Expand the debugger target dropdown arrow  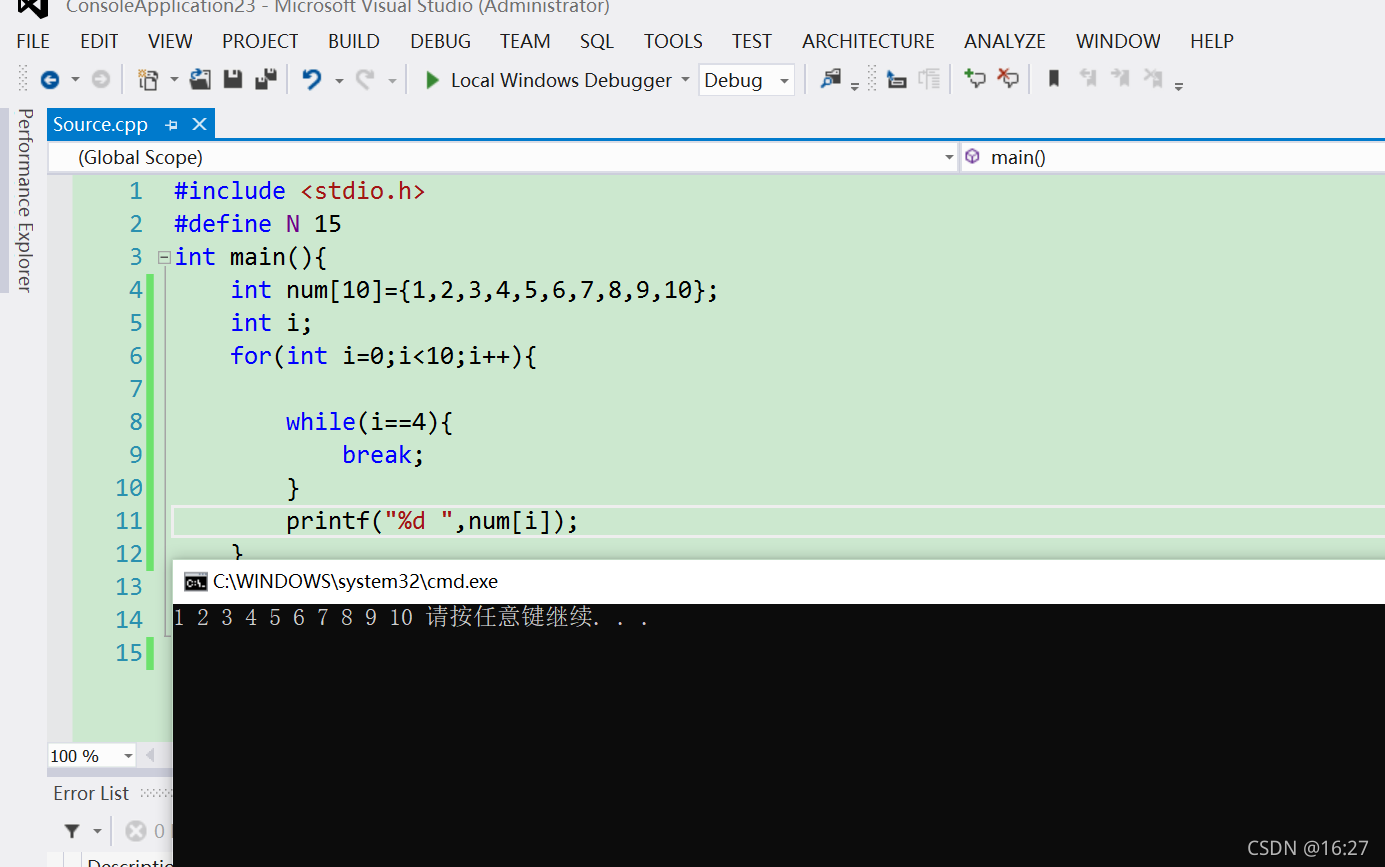coord(685,80)
